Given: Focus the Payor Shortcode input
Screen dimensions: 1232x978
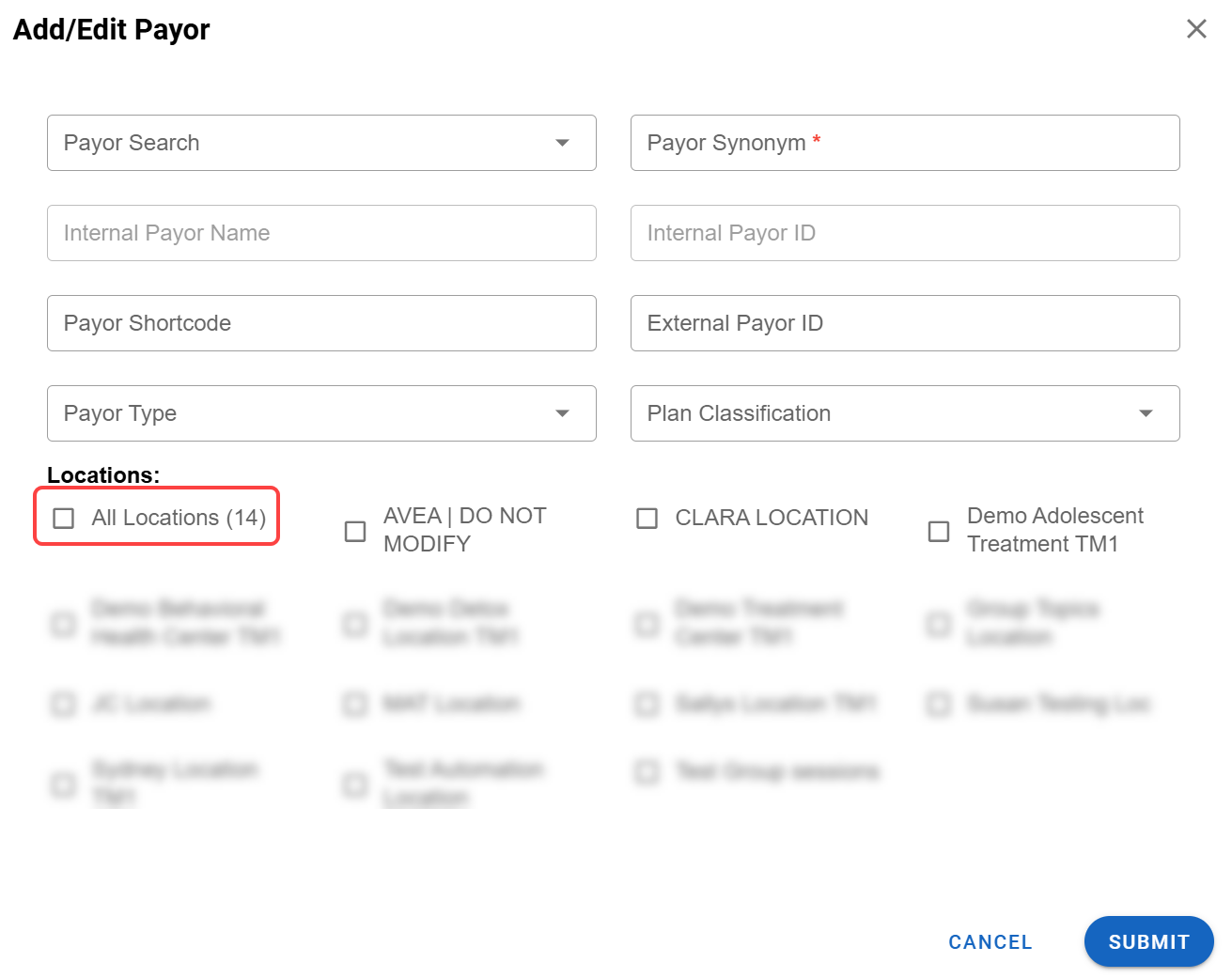Looking at the screenshot, I should (321, 323).
